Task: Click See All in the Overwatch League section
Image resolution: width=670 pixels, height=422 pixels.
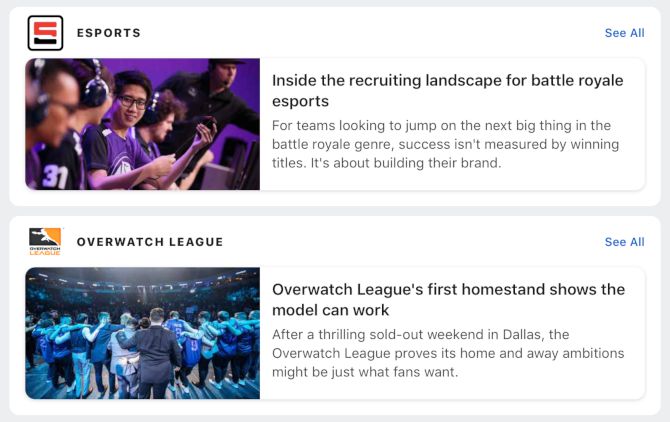Action: pos(624,242)
